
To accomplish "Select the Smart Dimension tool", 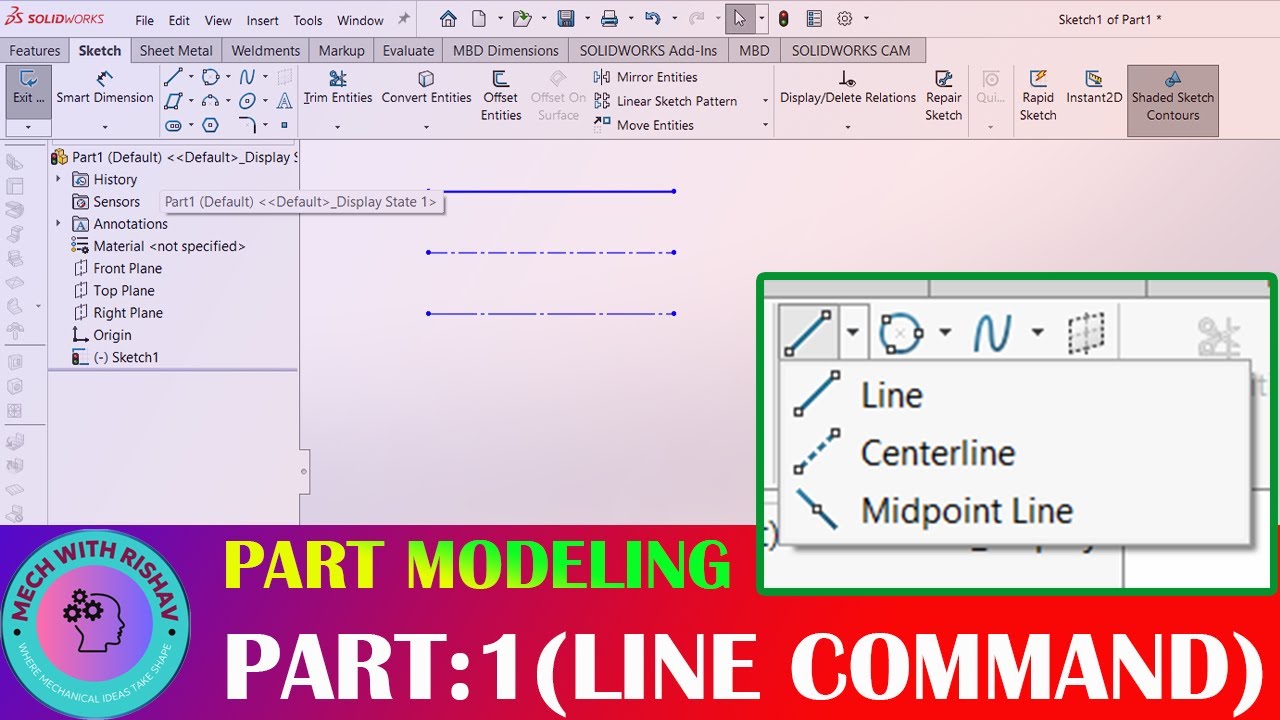I will [105, 88].
